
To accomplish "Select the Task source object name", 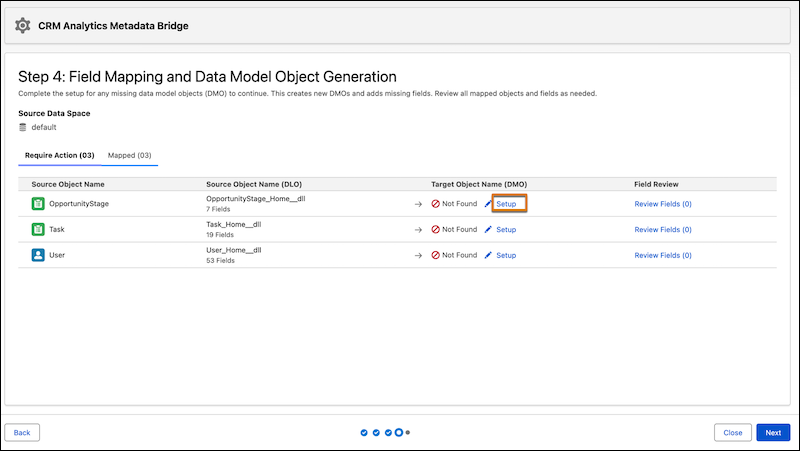I will (57, 229).
